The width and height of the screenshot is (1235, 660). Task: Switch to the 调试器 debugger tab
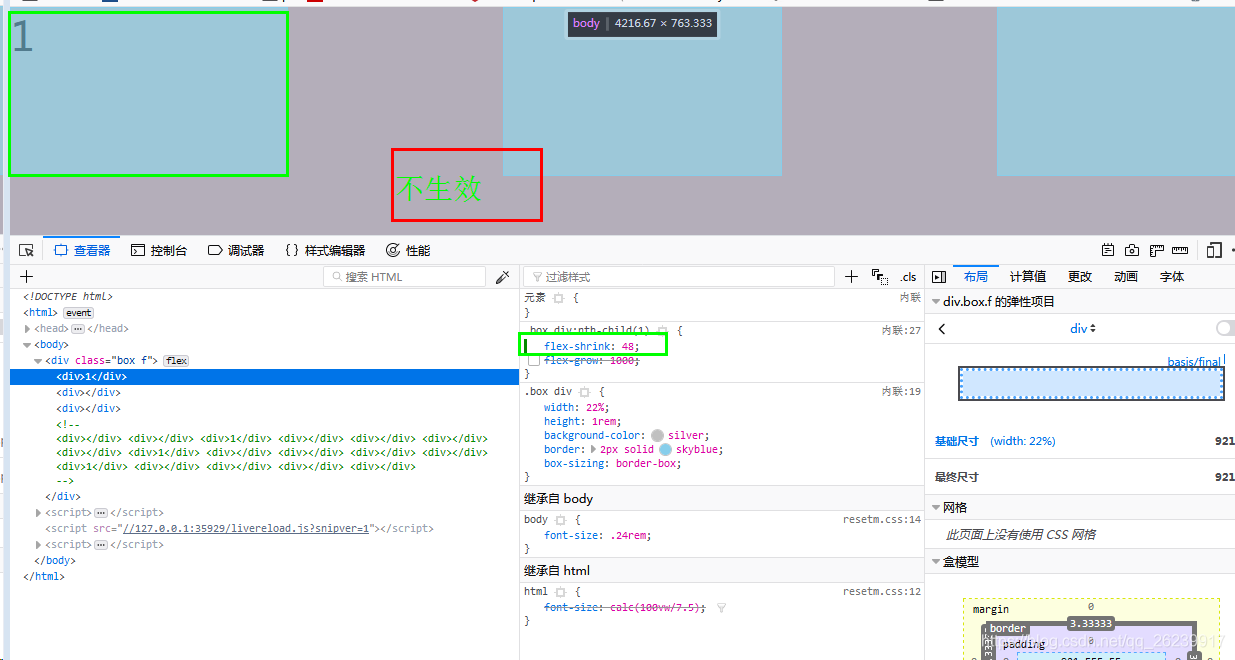[236, 251]
